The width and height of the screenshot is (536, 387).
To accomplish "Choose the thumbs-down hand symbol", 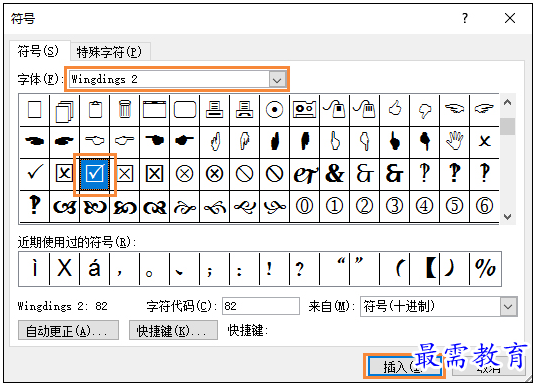I will point(425,110).
